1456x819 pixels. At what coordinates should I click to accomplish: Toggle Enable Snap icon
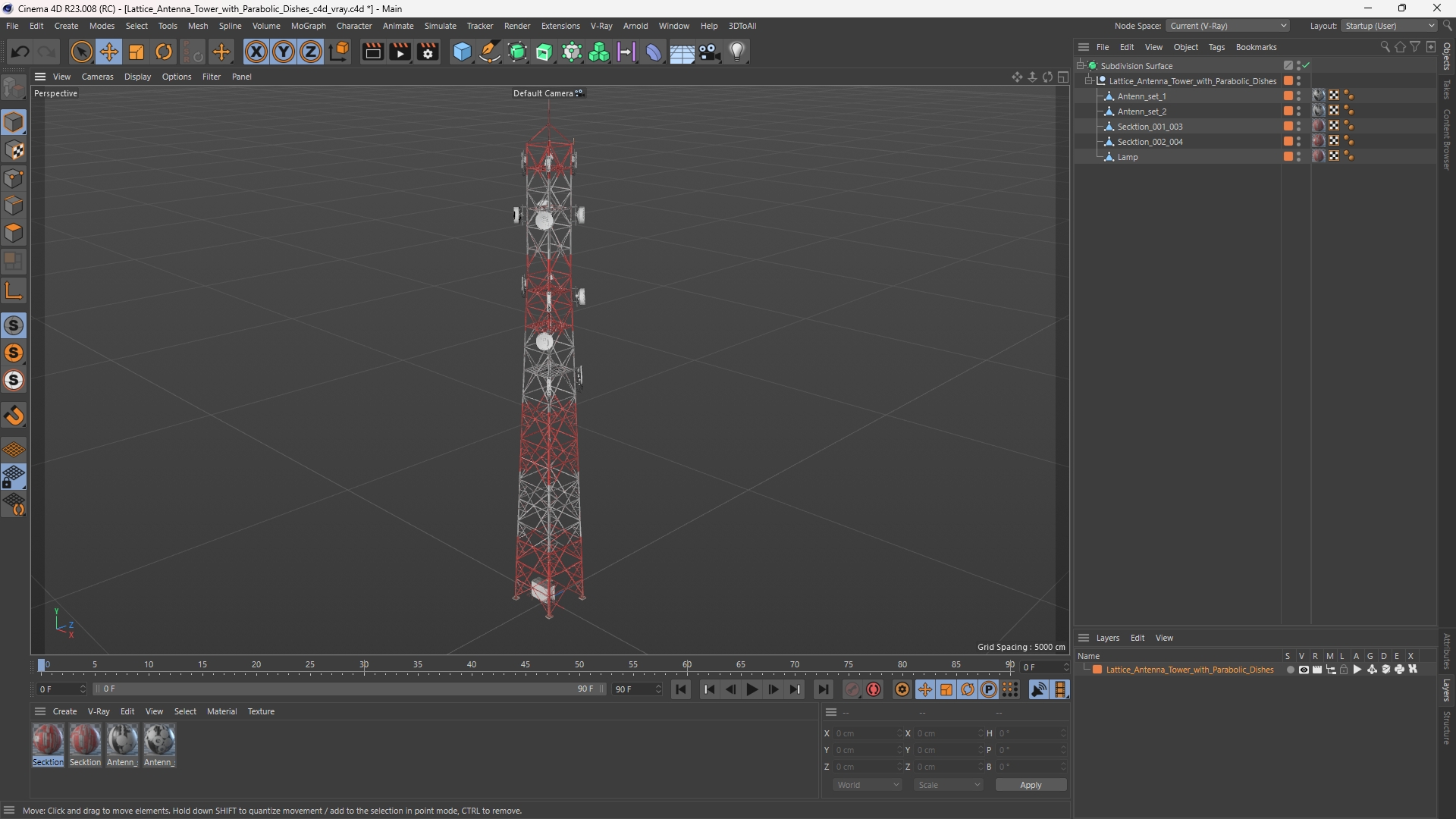(x=14, y=416)
